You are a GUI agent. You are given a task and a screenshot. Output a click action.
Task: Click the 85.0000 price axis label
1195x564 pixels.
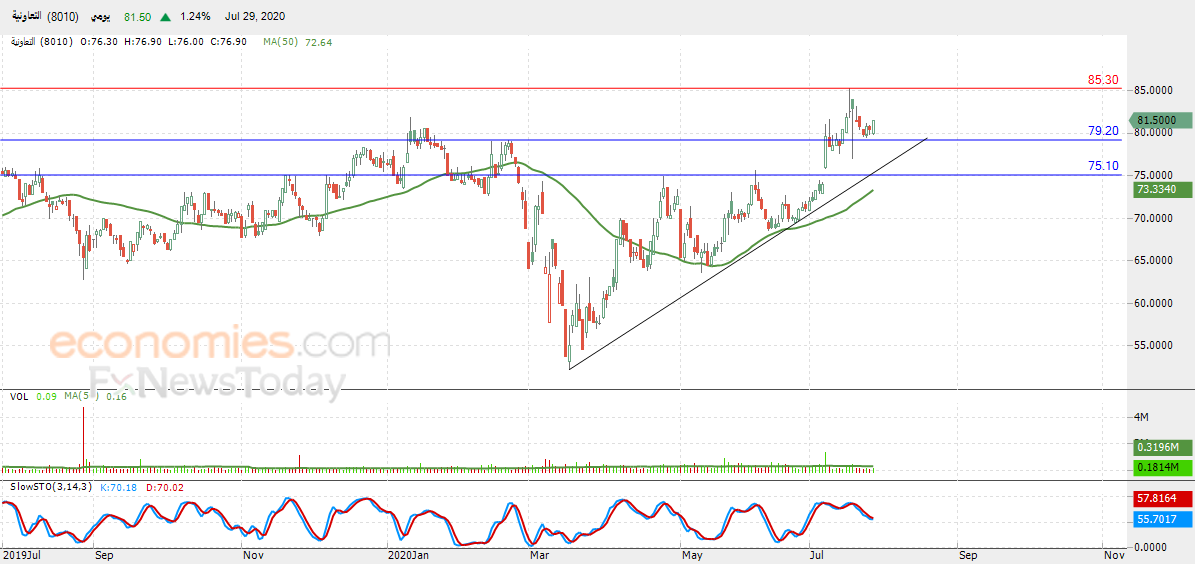coord(1153,90)
